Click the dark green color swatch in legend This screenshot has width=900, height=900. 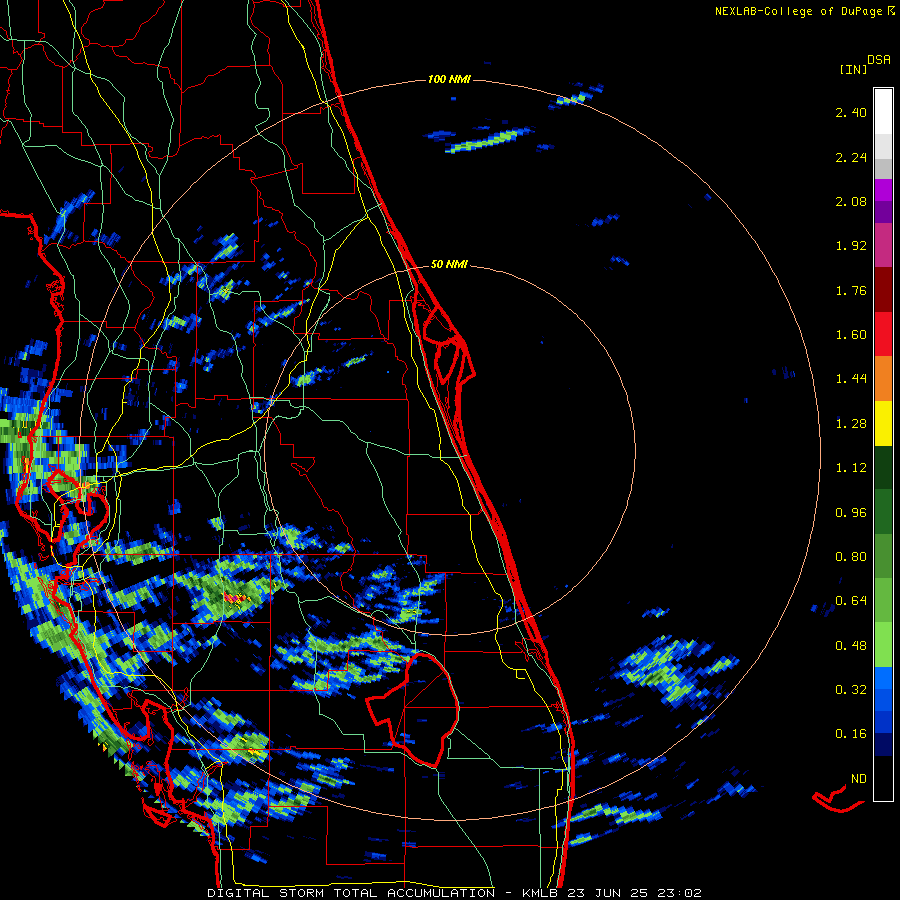(x=883, y=467)
